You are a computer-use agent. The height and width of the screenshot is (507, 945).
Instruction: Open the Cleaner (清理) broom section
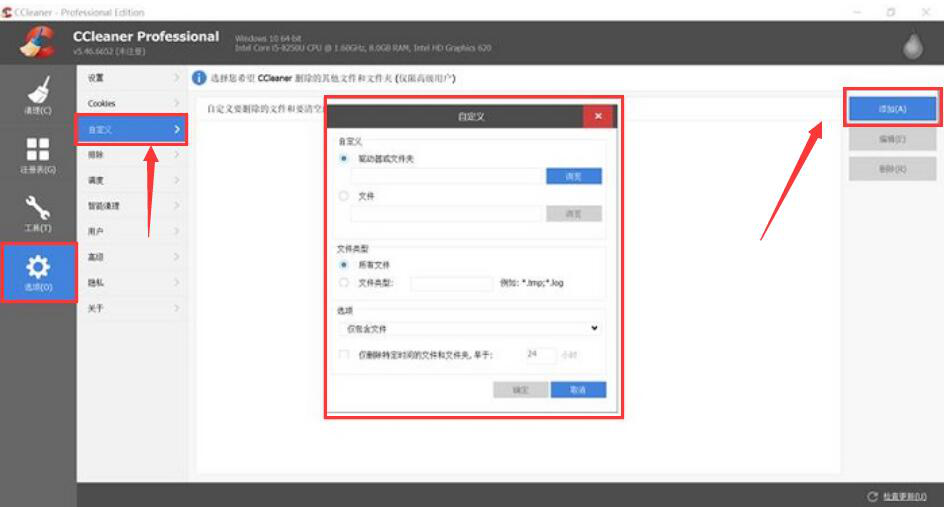38,95
